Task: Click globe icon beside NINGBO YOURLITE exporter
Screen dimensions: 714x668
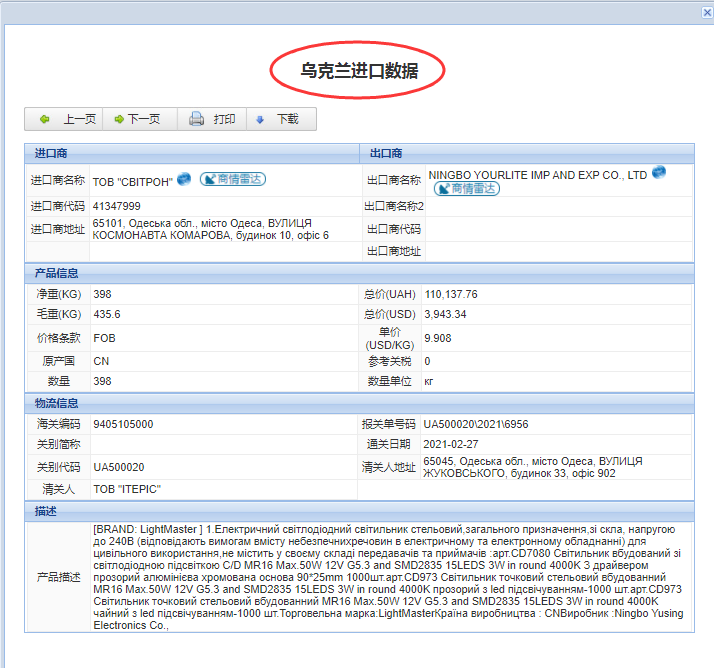Action: (659, 173)
